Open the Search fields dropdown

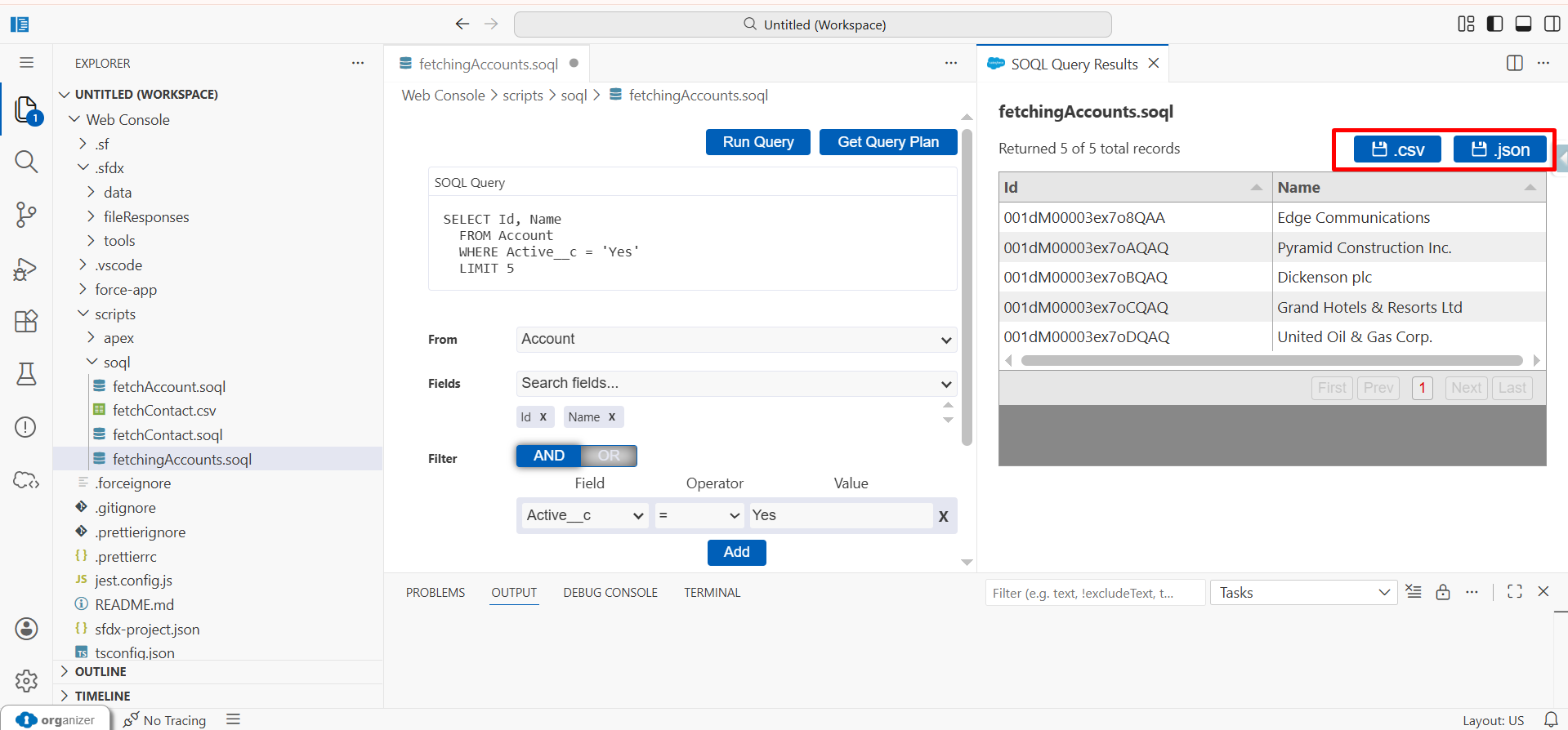pyautogui.click(x=736, y=383)
